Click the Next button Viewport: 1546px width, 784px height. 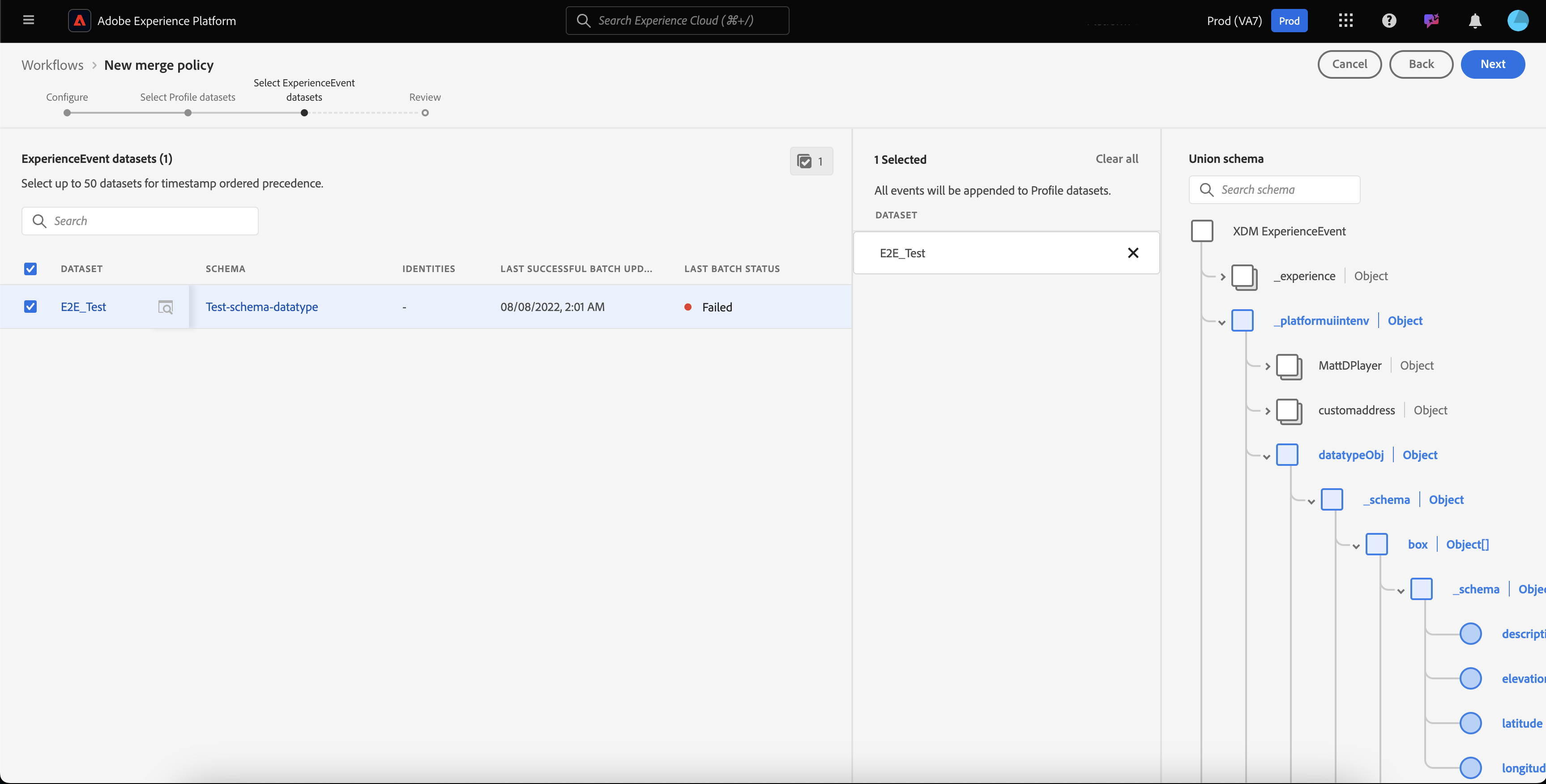coord(1492,64)
